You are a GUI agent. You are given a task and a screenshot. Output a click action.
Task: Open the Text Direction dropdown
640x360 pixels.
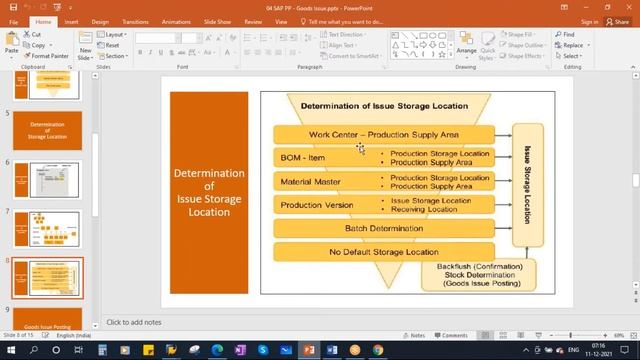[x=343, y=35]
